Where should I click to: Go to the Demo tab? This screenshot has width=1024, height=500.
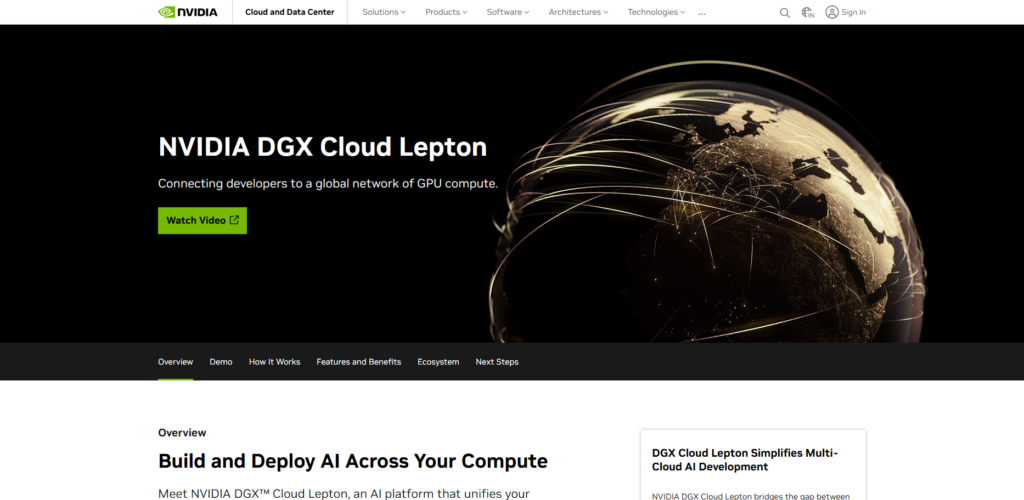point(221,362)
